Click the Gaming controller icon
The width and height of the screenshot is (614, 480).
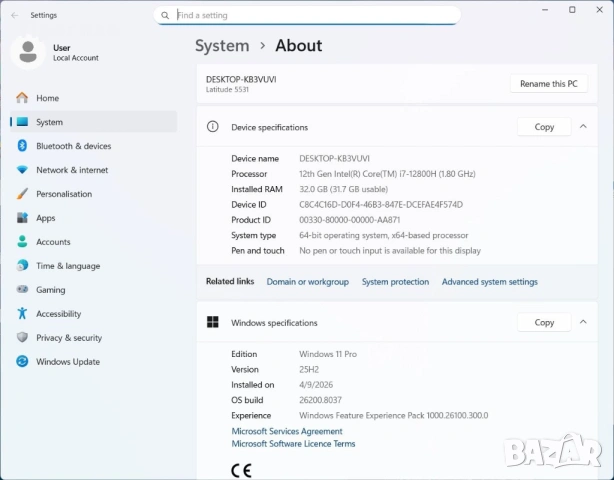[x=22, y=289]
